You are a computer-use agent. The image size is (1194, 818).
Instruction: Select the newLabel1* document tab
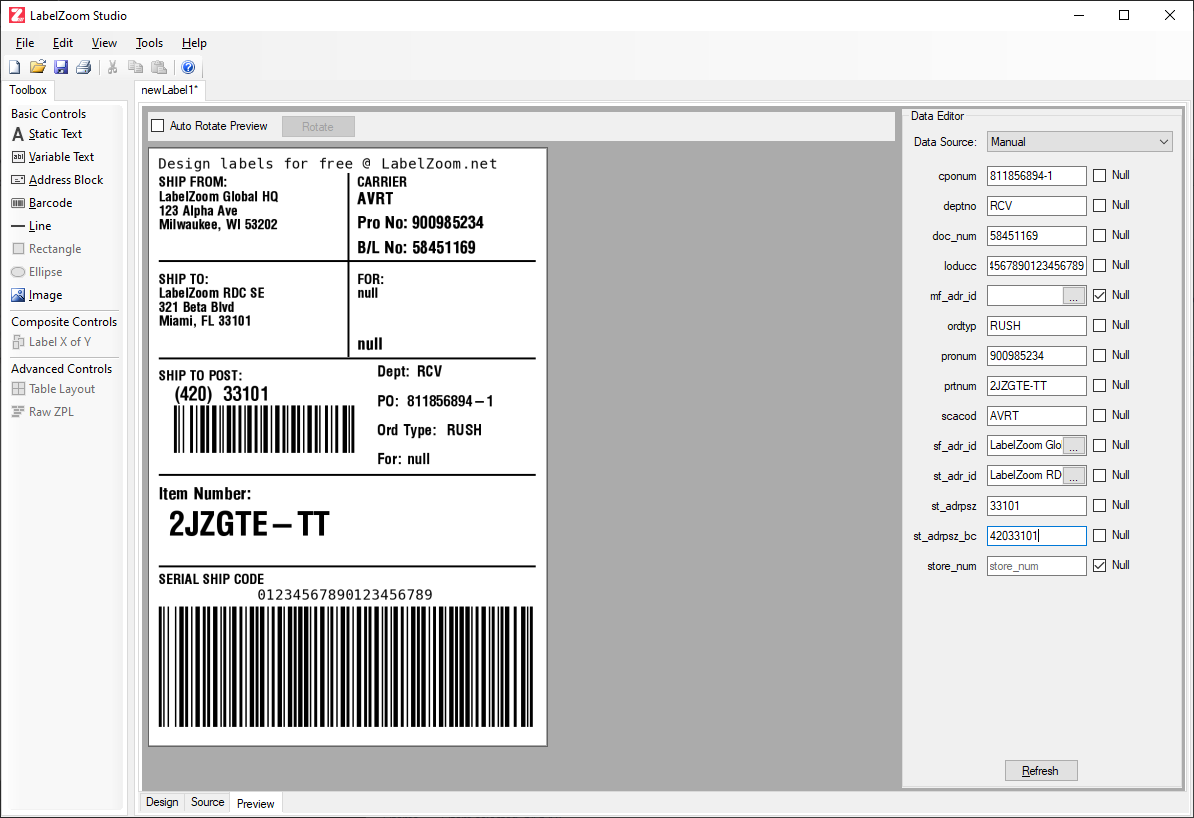coord(169,90)
